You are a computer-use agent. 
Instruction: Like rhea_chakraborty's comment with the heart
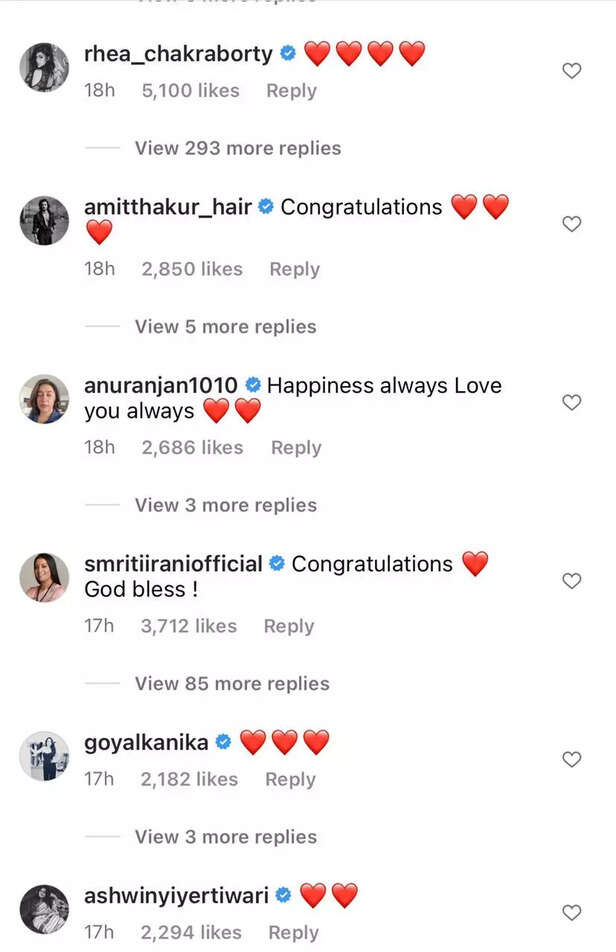[572, 71]
